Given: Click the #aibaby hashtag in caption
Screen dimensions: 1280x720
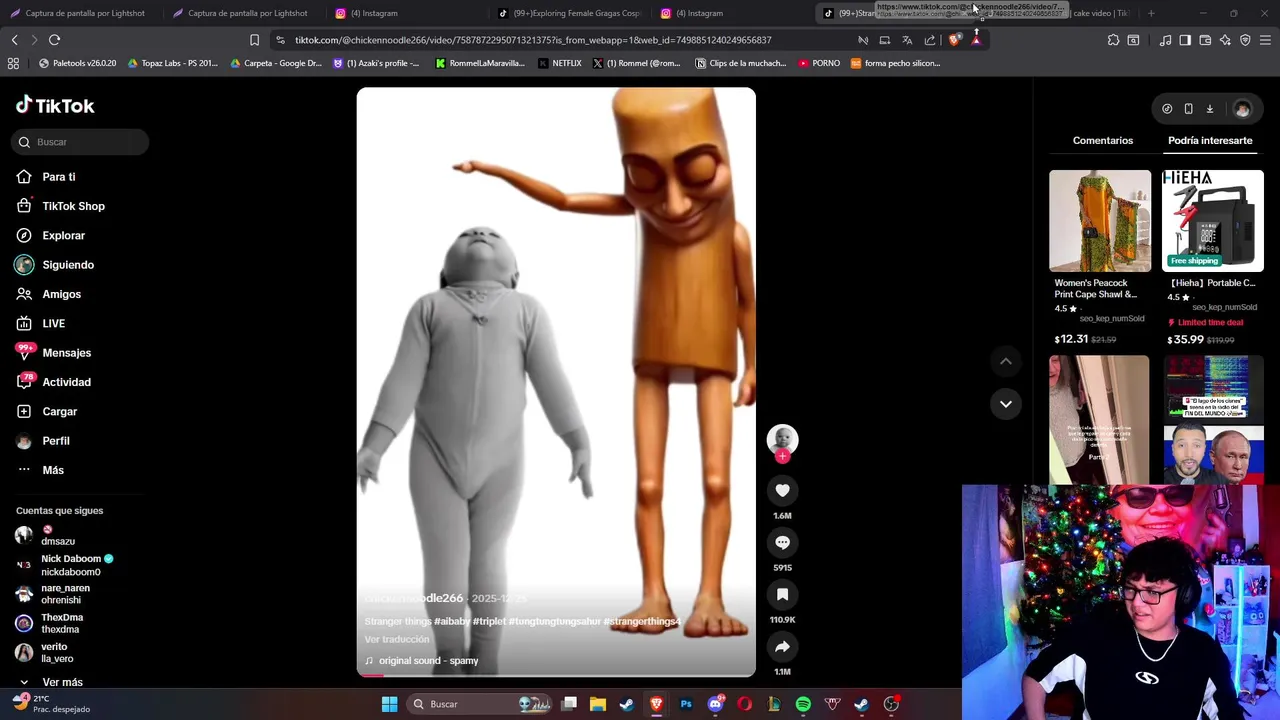Looking at the screenshot, I should pyautogui.click(x=452, y=621).
